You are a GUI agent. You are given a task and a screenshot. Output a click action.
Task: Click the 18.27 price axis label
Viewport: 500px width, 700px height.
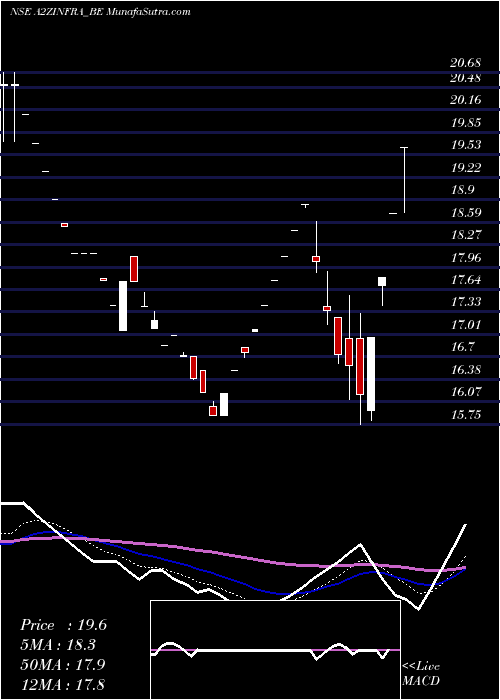click(466, 234)
